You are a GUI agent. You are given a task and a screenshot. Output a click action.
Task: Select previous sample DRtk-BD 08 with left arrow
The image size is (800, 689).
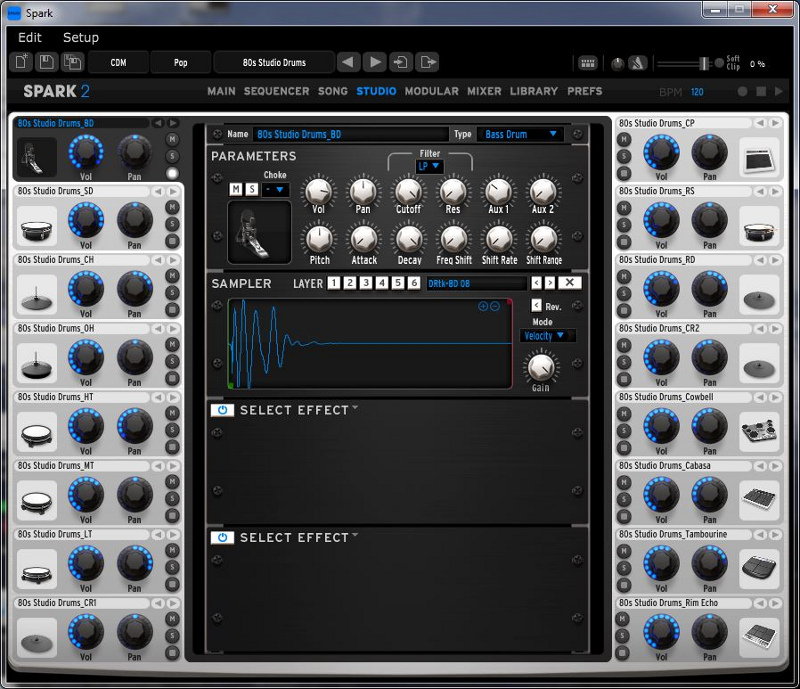tap(536, 282)
